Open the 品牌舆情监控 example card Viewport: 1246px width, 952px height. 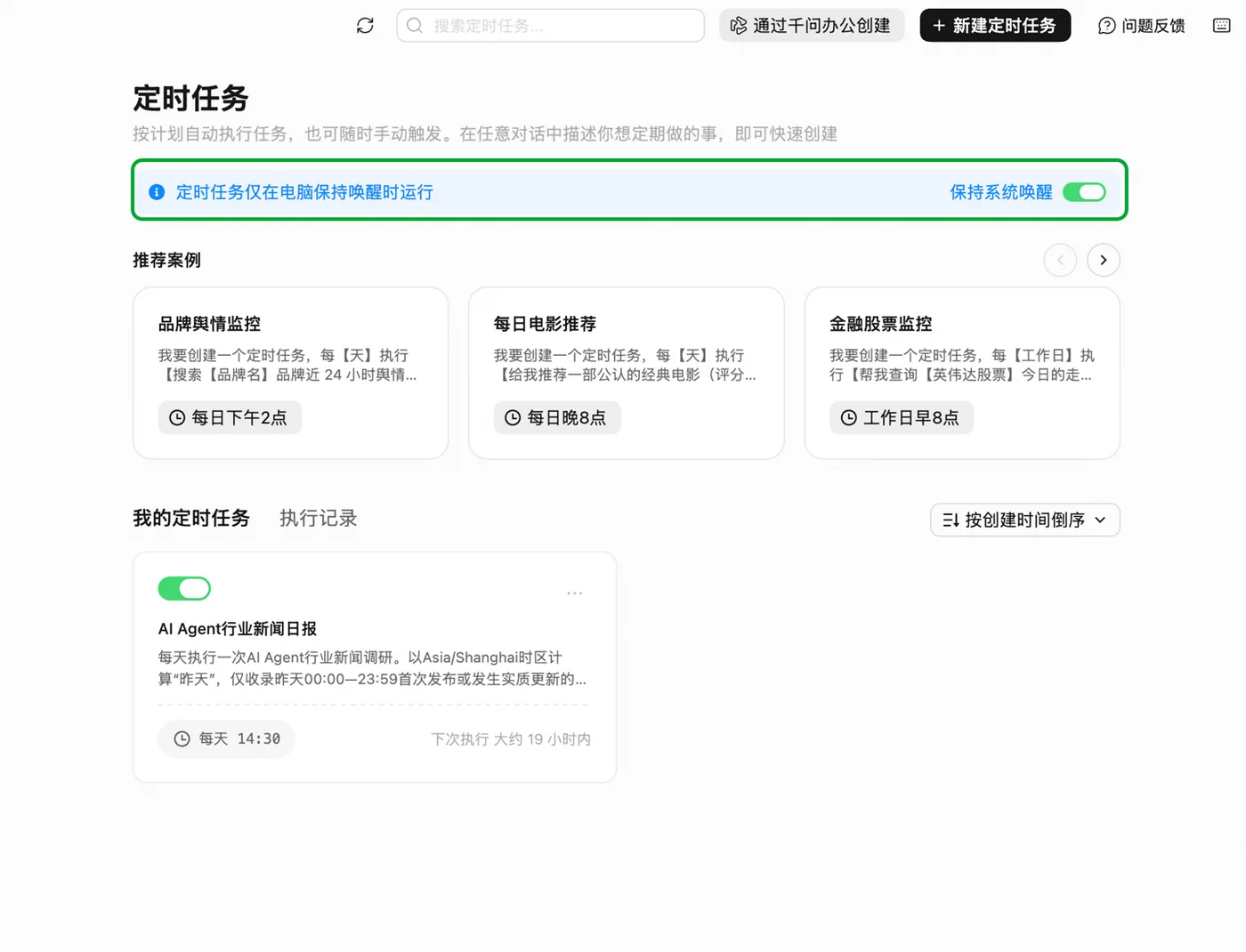pos(291,373)
